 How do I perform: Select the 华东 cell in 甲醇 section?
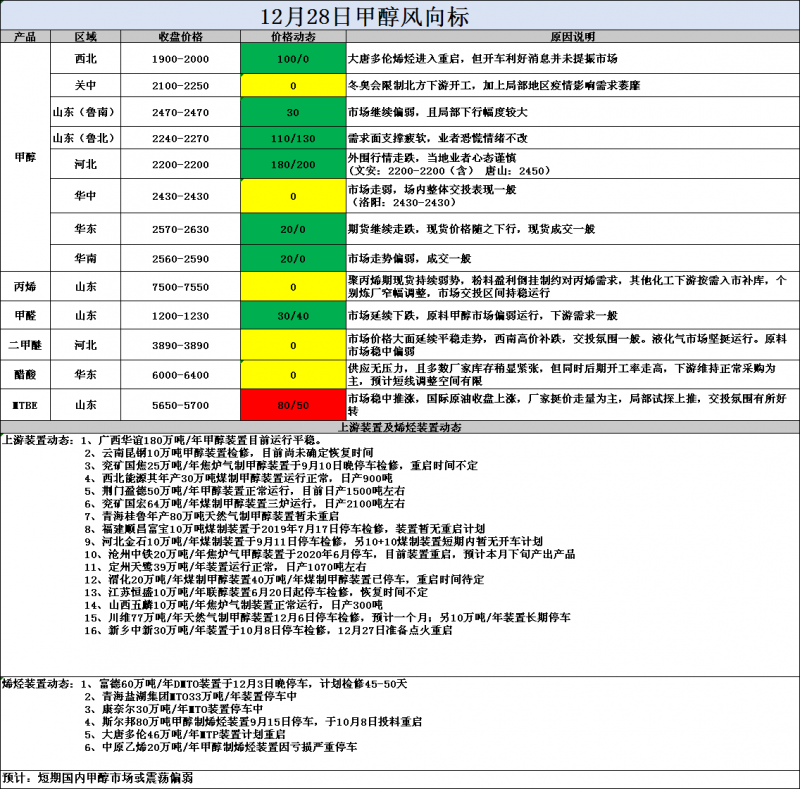click(x=85, y=229)
